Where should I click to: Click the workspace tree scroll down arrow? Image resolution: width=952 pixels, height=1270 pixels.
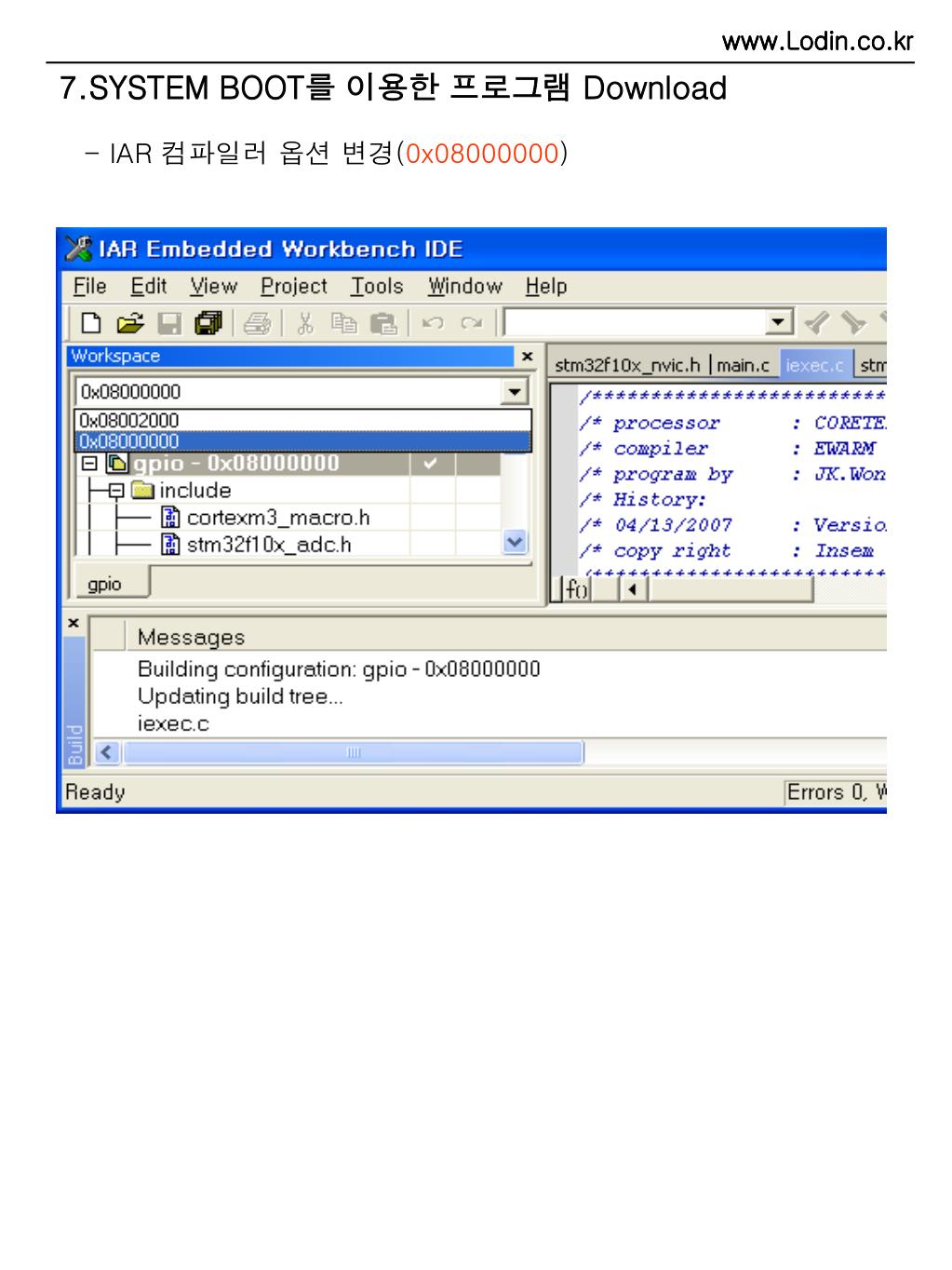tap(514, 542)
